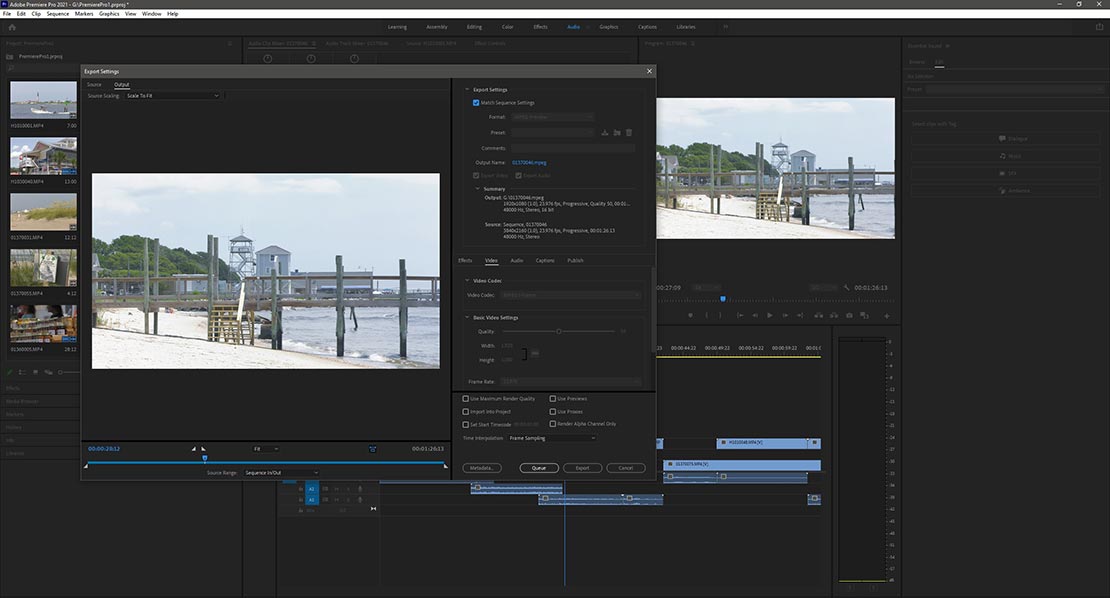Click the Step Forward icon in Program monitor

[784, 315]
